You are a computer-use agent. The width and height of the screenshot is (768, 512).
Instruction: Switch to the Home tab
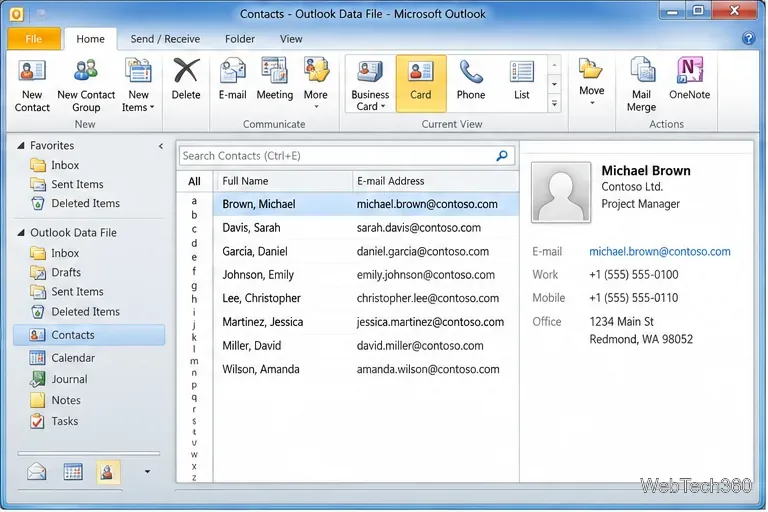pos(91,39)
